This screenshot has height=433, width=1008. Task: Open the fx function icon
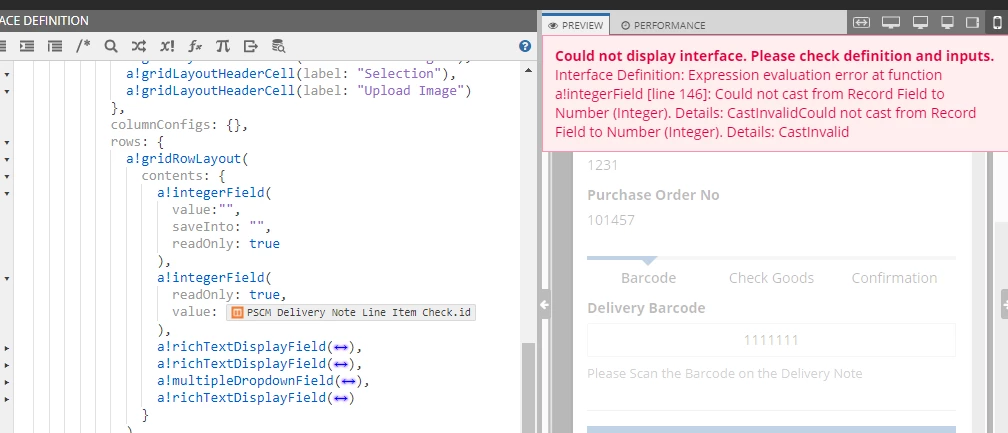coord(195,46)
